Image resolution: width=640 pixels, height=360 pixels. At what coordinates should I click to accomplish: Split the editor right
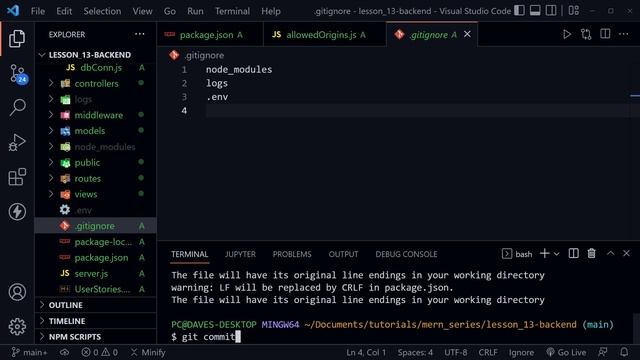click(x=605, y=34)
